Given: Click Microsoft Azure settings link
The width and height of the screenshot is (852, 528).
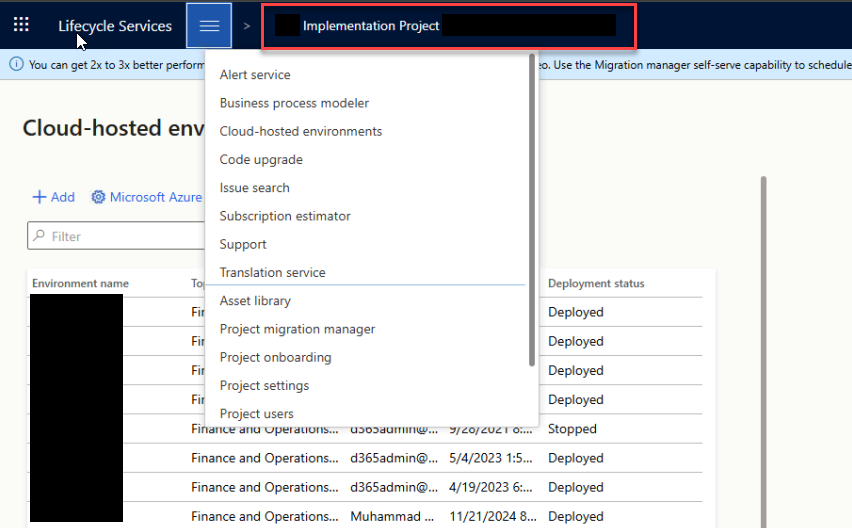Looking at the screenshot, I should click(x=147, y=197).
